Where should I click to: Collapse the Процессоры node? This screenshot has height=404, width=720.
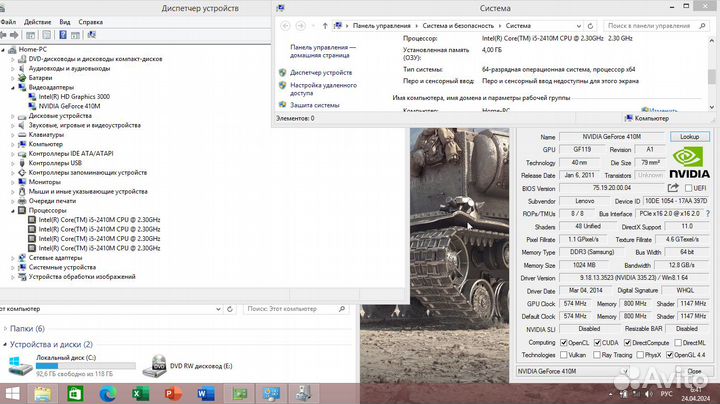13,210
